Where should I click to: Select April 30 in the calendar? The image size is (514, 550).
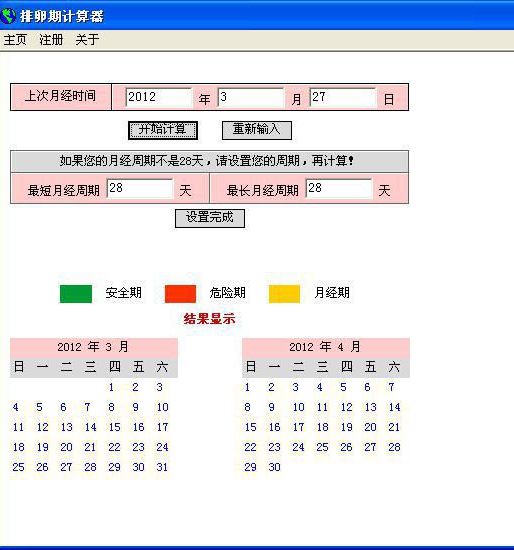[274, 467]
